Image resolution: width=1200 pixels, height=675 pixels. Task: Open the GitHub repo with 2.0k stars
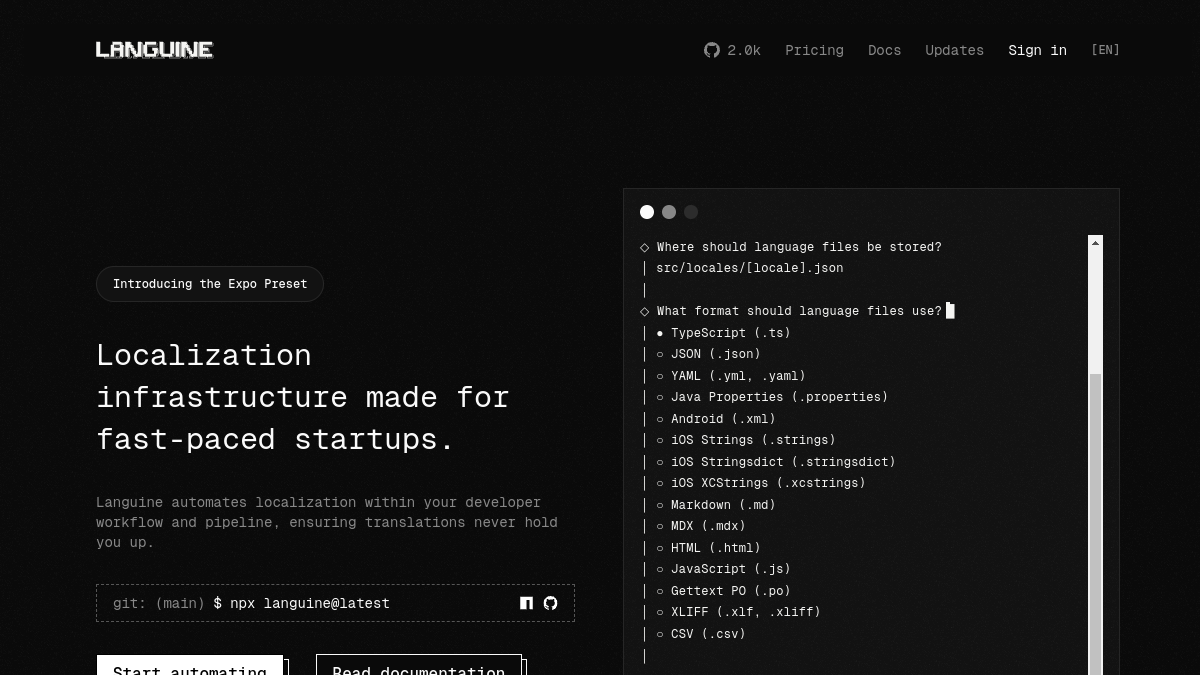point(732,50)
